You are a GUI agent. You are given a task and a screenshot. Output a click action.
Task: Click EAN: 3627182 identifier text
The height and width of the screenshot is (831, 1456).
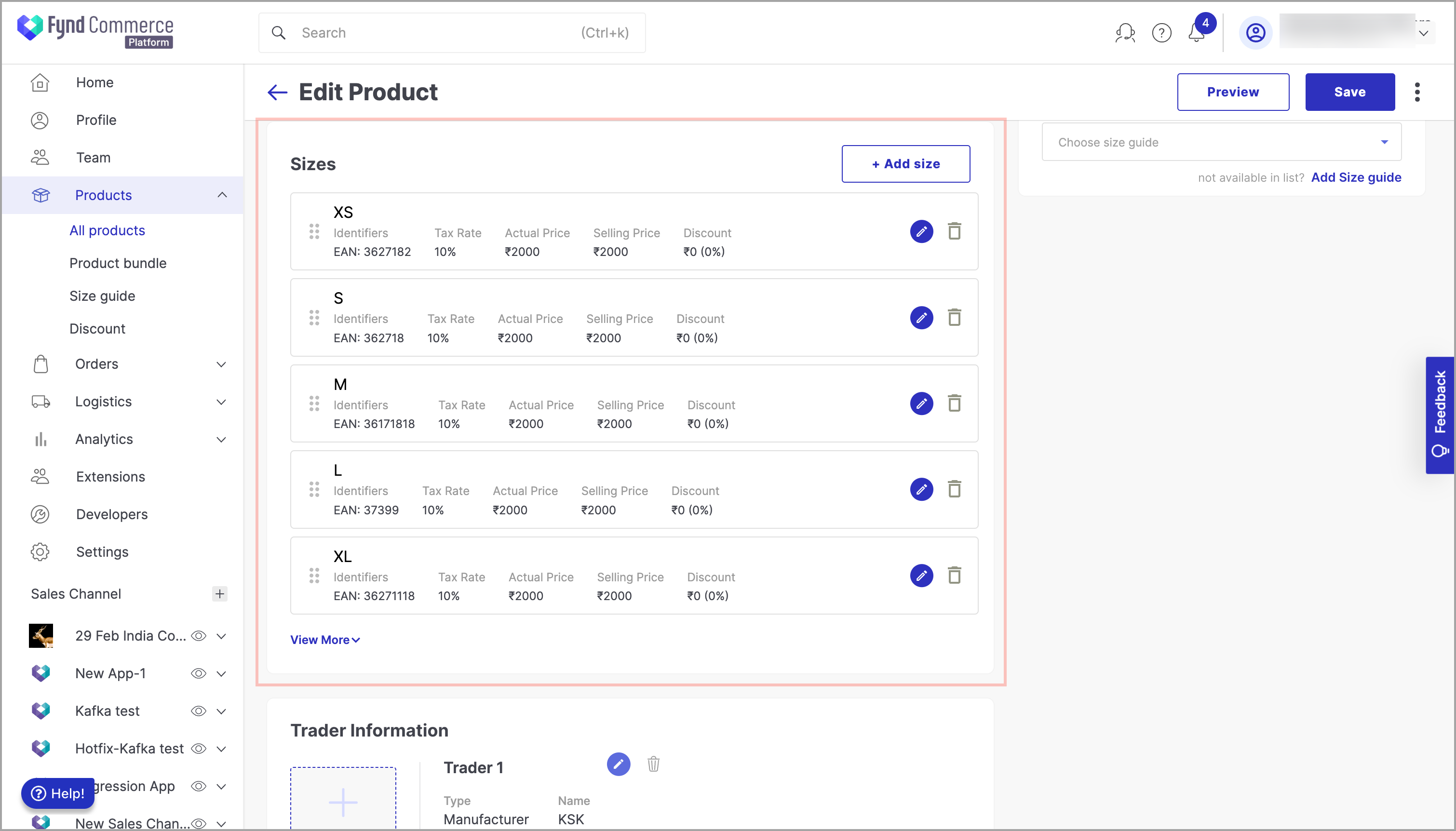372,252
